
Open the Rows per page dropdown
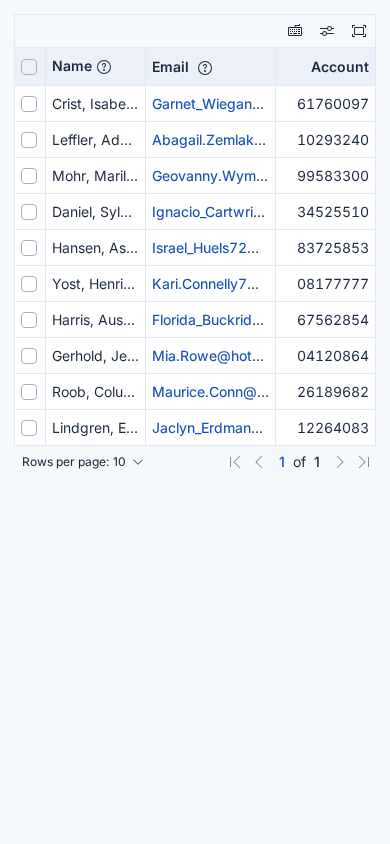[83, 462]
